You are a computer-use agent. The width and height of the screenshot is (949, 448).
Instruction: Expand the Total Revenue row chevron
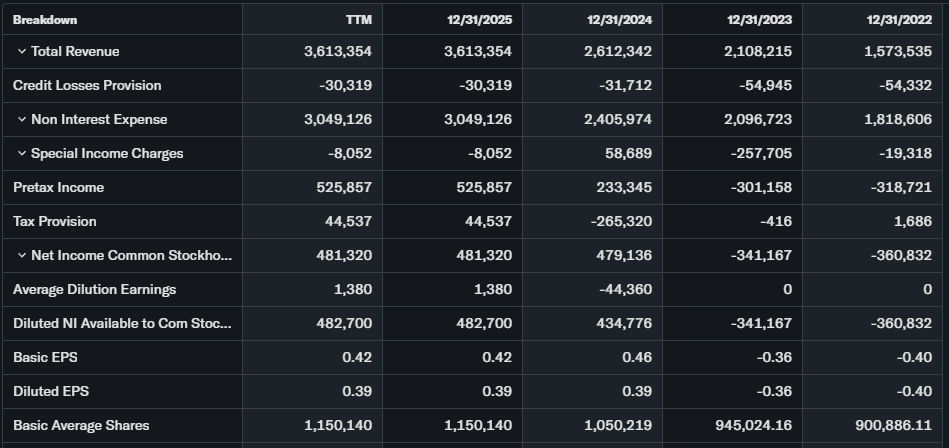(21, 51)
